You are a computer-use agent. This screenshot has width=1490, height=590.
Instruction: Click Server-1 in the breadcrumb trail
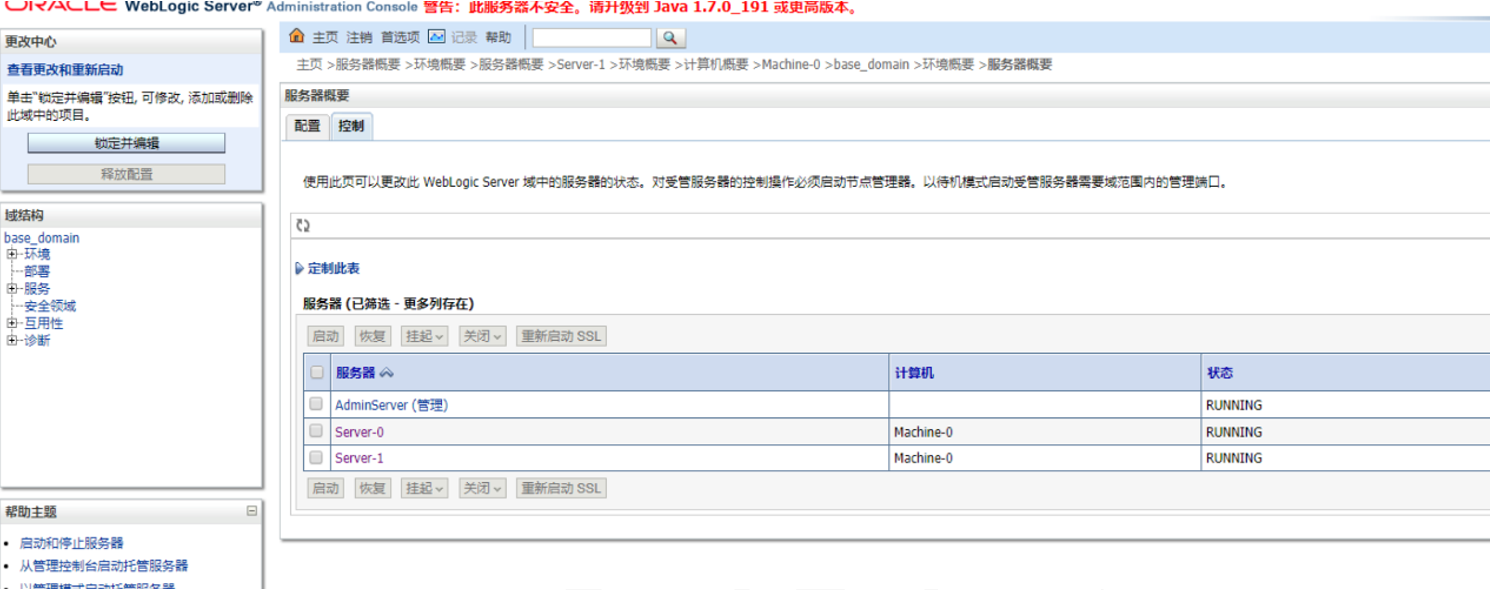[581, 64]
